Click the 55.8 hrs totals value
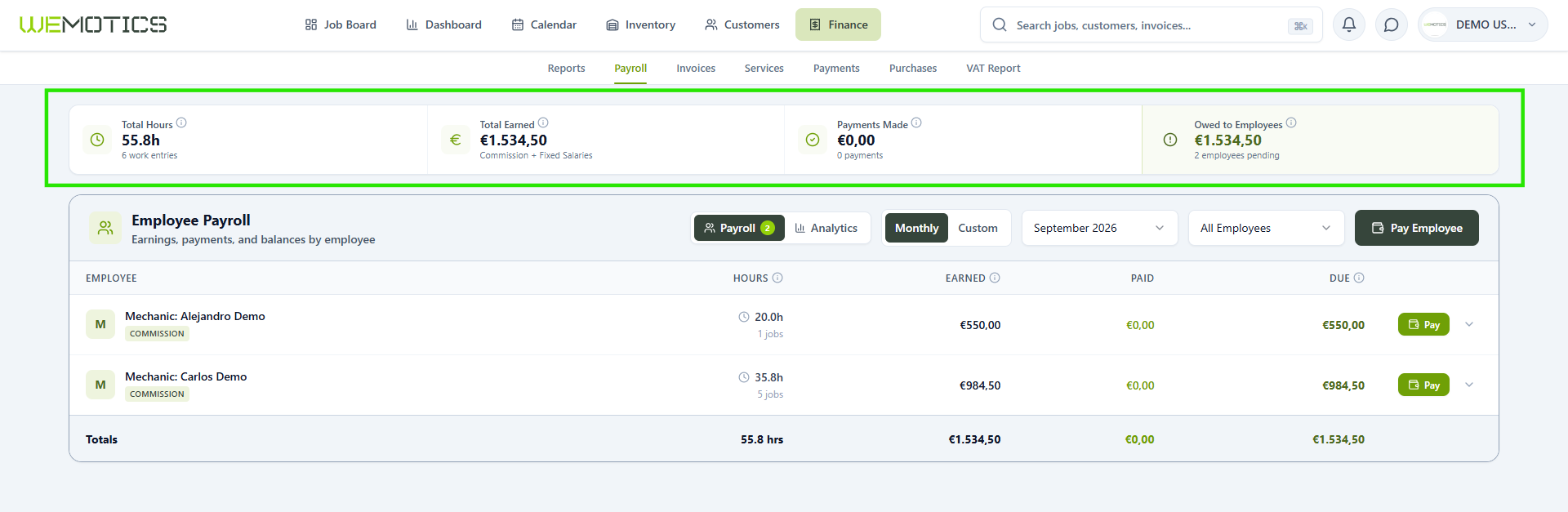The width and height of the screenshot is (1568, 512). tap(762, 439)
